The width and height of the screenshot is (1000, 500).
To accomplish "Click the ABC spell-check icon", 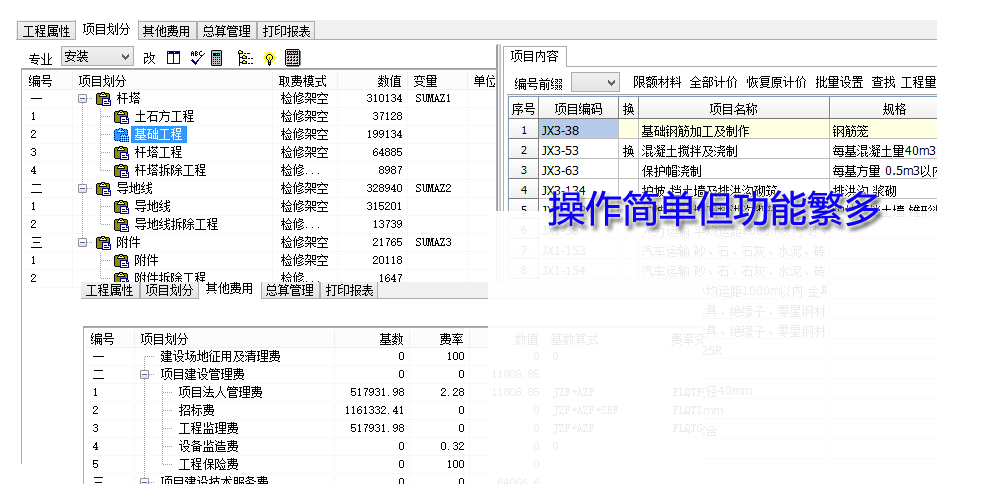I will pyautogui.click(x=197, y=58).
